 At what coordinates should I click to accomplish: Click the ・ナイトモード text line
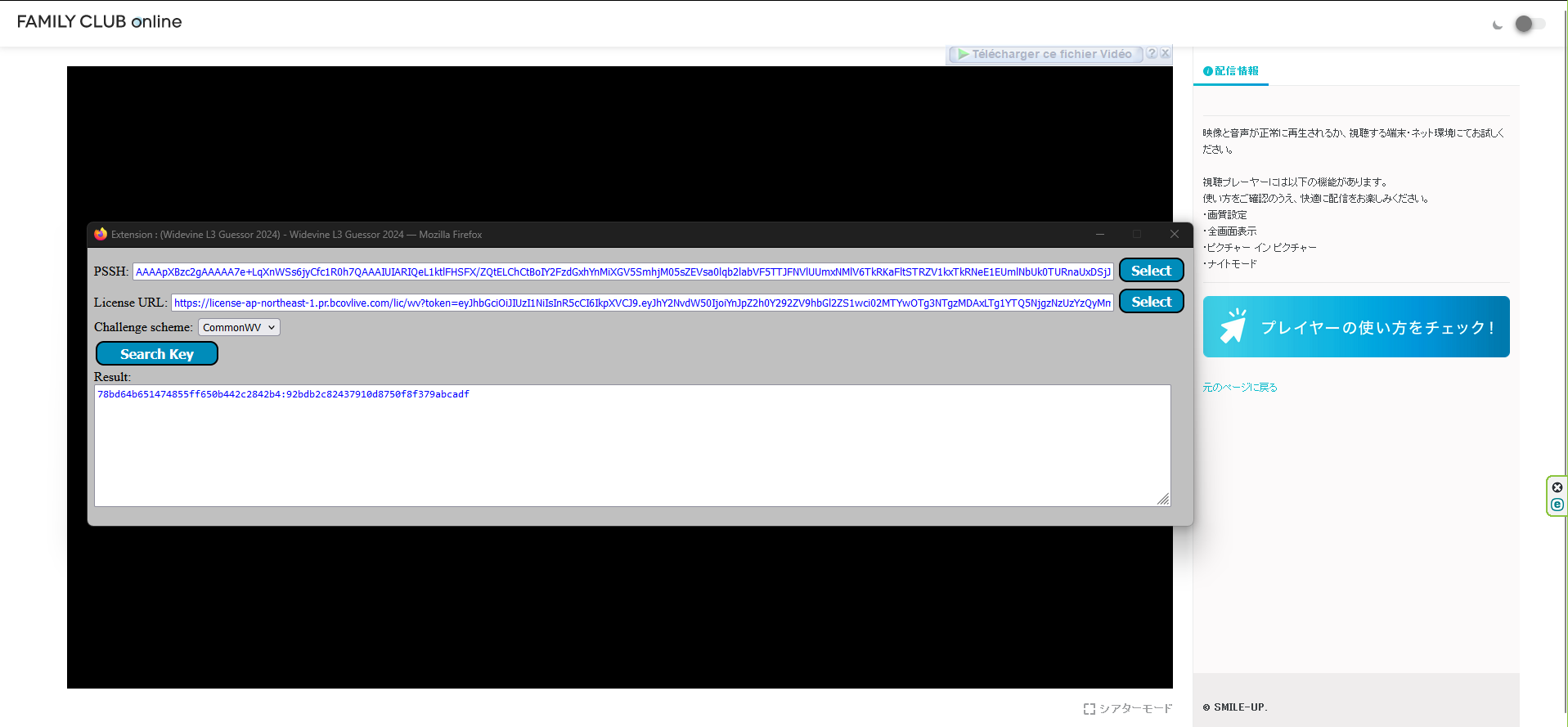(x=1229, y=264)
